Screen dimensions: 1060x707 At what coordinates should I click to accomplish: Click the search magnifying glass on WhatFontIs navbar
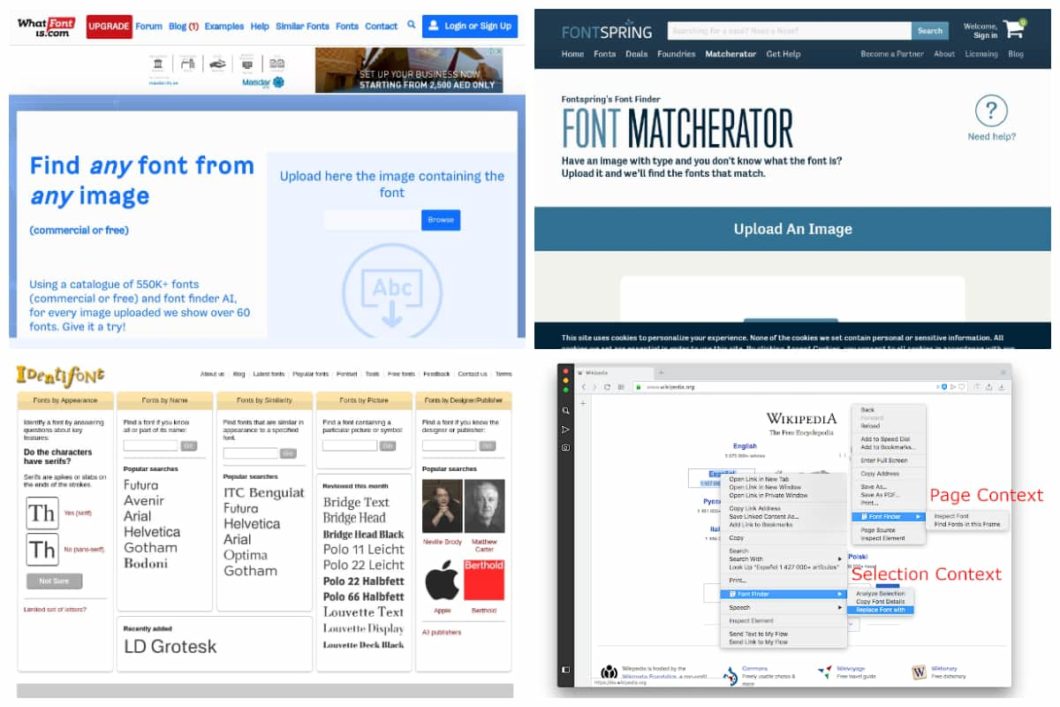(410, 26)
